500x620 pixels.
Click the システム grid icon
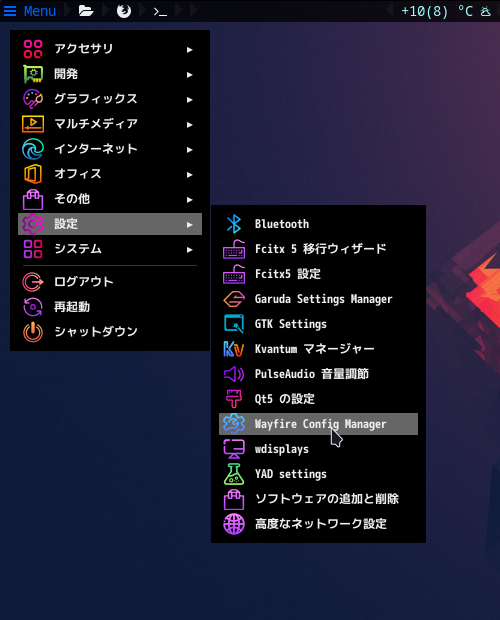[x=33, y=249]
